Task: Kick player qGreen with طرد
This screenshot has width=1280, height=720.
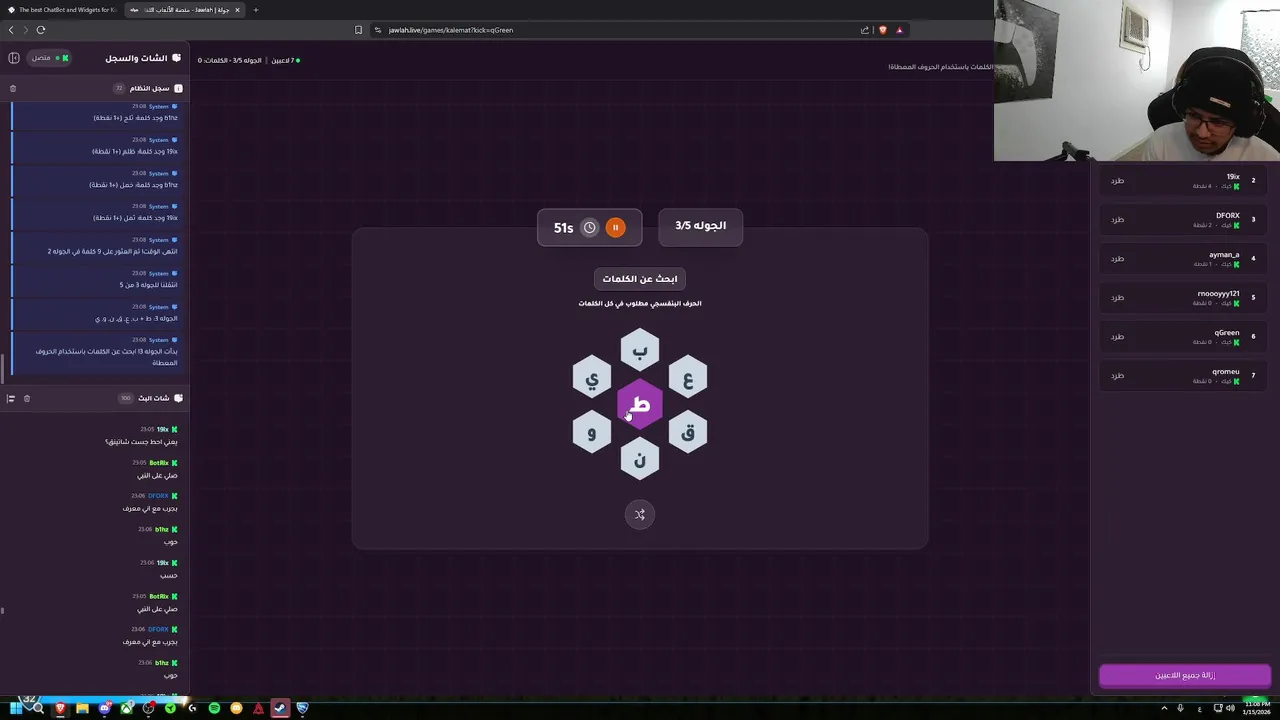Action: coord(1118,337)
